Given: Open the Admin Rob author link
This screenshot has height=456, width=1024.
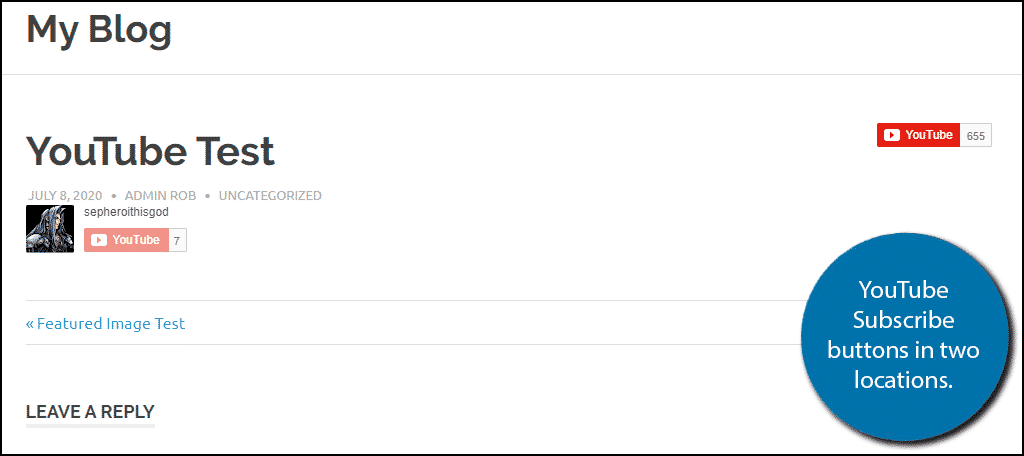Looking at the screenshot, I should point(159,196).
